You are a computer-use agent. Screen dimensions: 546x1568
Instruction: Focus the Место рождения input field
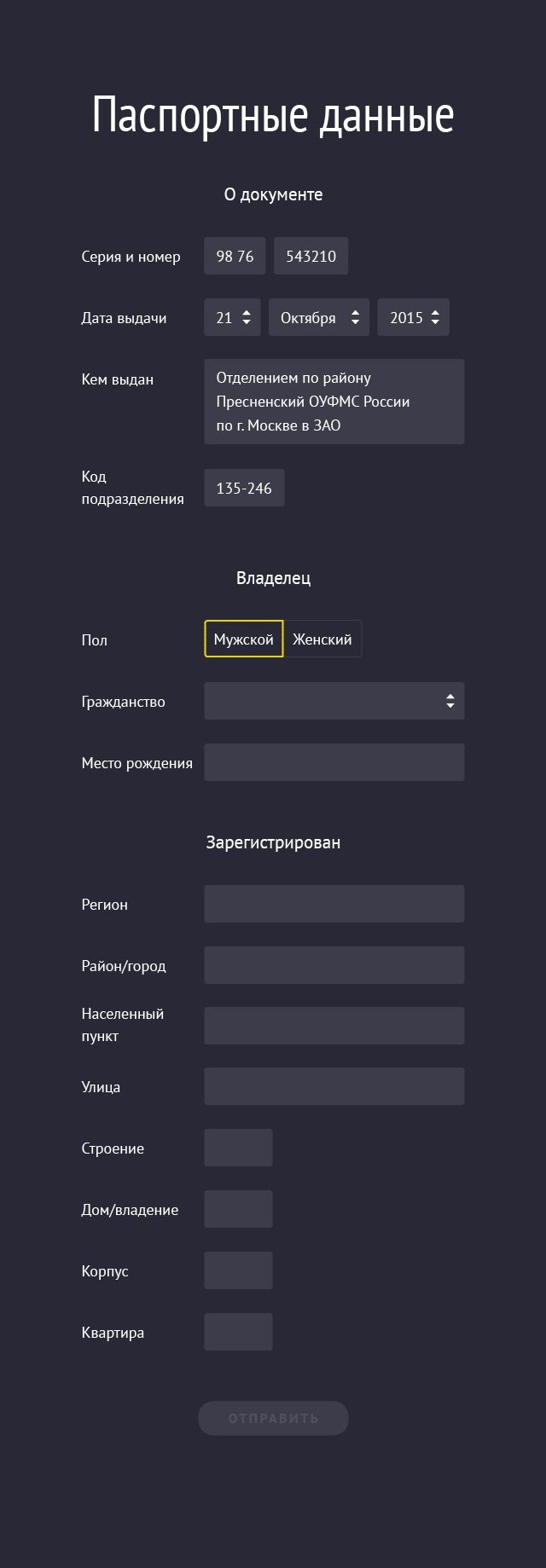[x=334, y=762]
